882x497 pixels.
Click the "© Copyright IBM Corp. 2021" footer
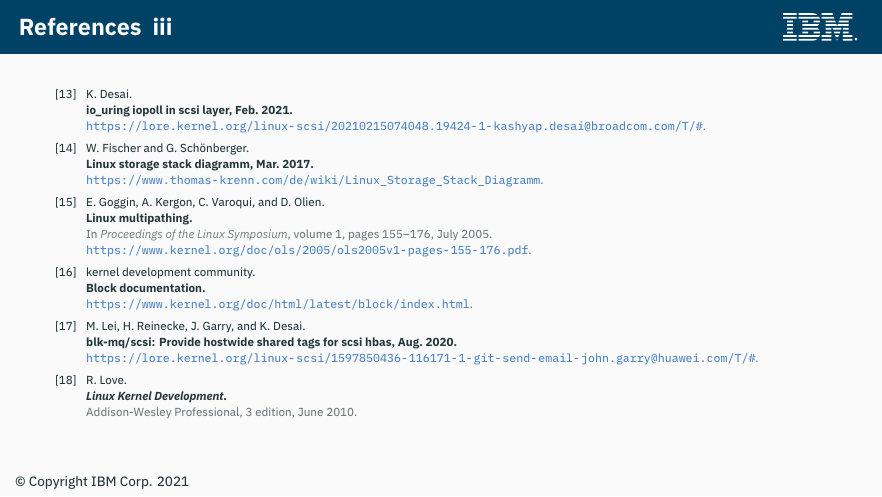pyautogui.click(x=102, y=482)
